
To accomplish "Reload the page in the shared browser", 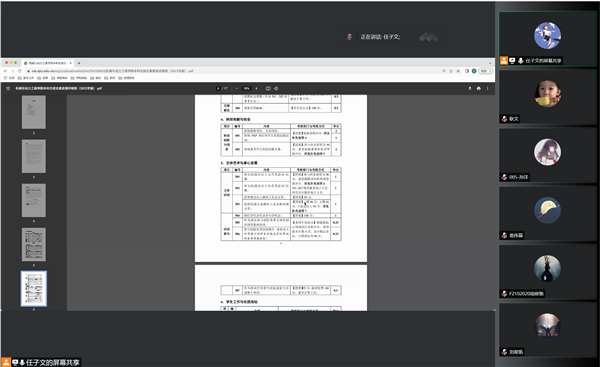I will click(20, 71).
